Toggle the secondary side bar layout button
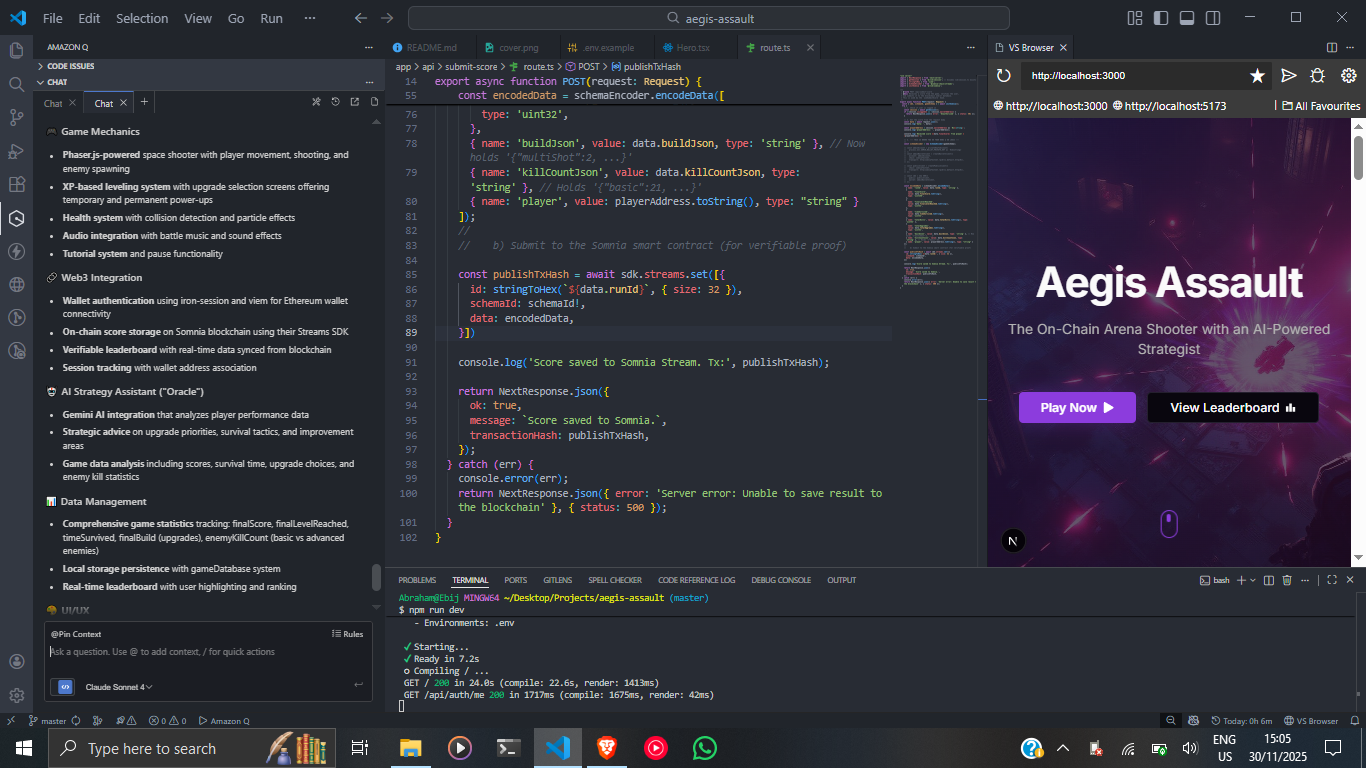Viewport: 1366px width, 768px height. click(1213, 18)
